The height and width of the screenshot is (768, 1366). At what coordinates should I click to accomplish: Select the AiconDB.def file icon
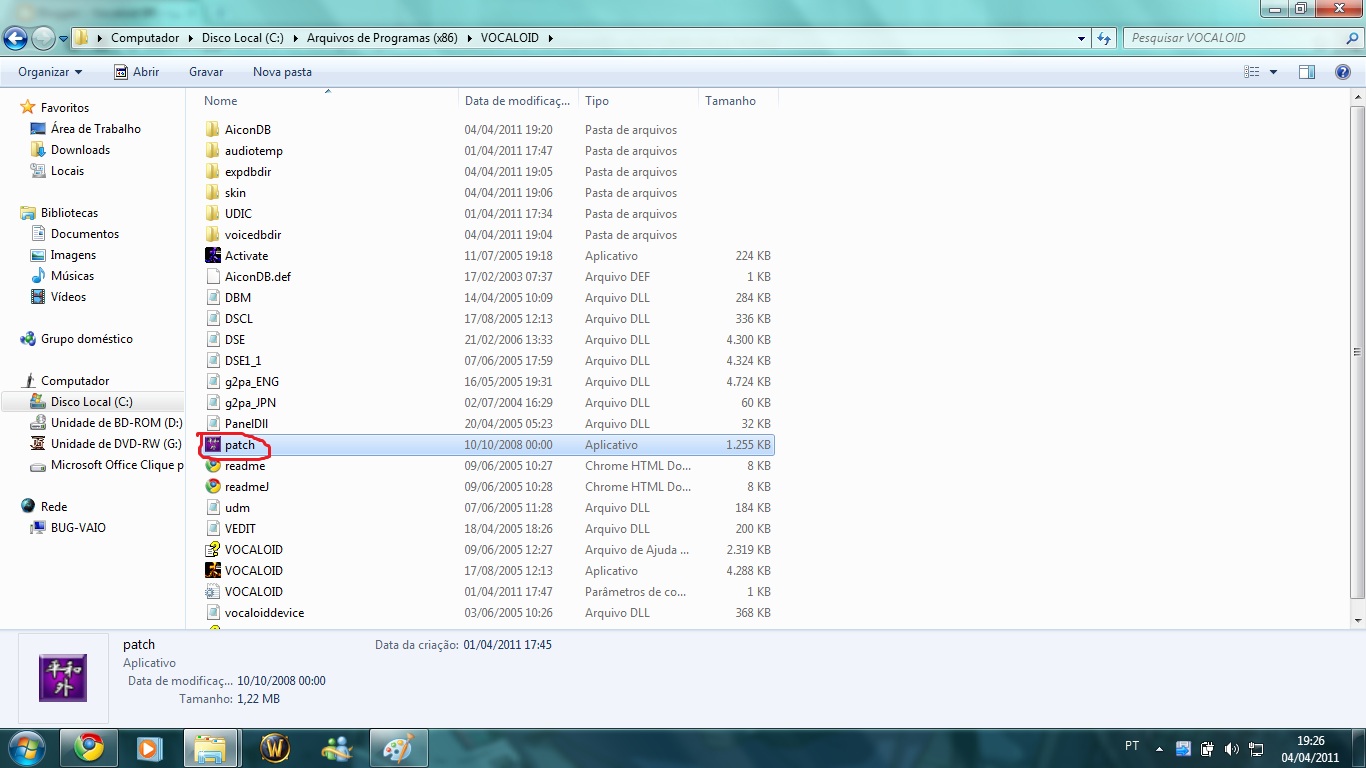tap(212, 277)
